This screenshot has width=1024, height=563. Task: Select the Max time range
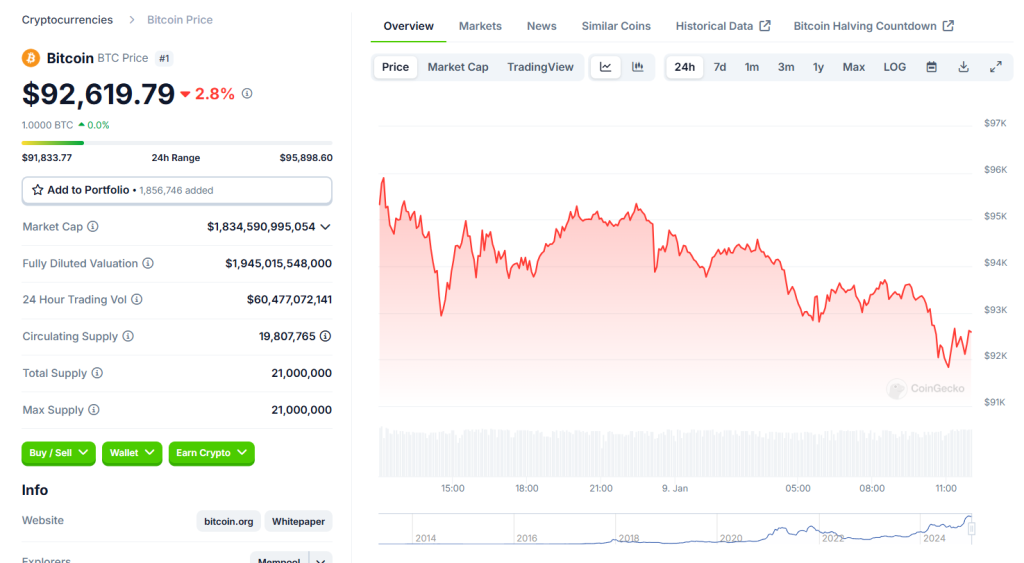click(854, 67)
